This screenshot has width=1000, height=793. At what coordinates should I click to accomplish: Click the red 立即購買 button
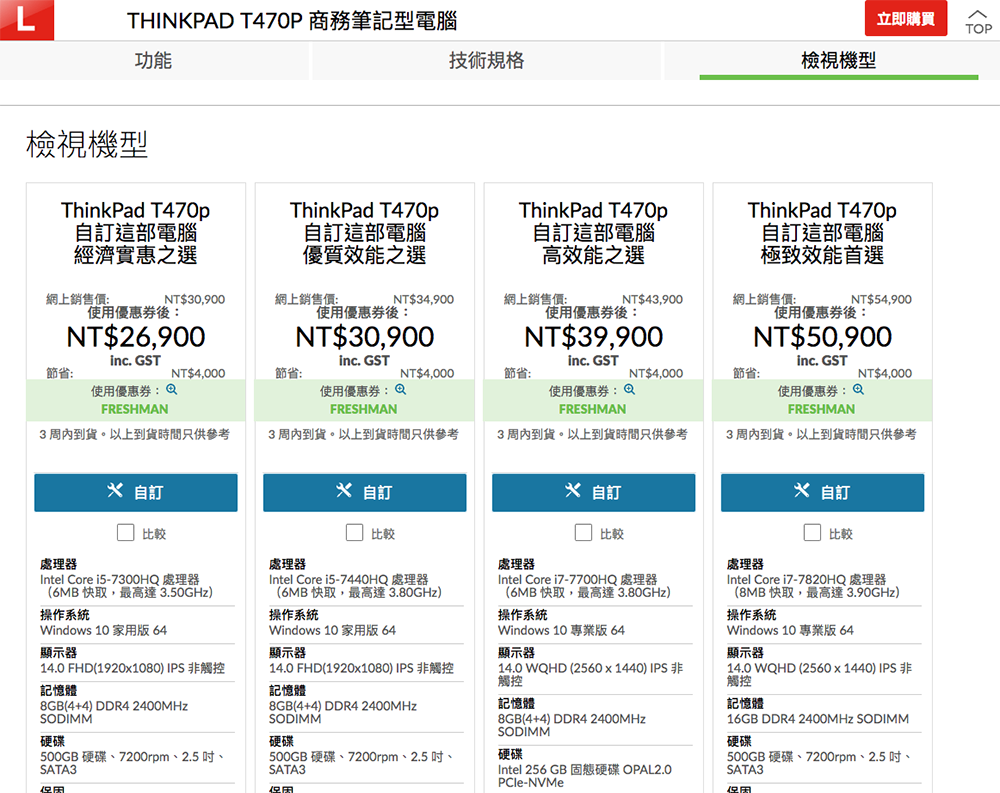(x=906, y=19)
